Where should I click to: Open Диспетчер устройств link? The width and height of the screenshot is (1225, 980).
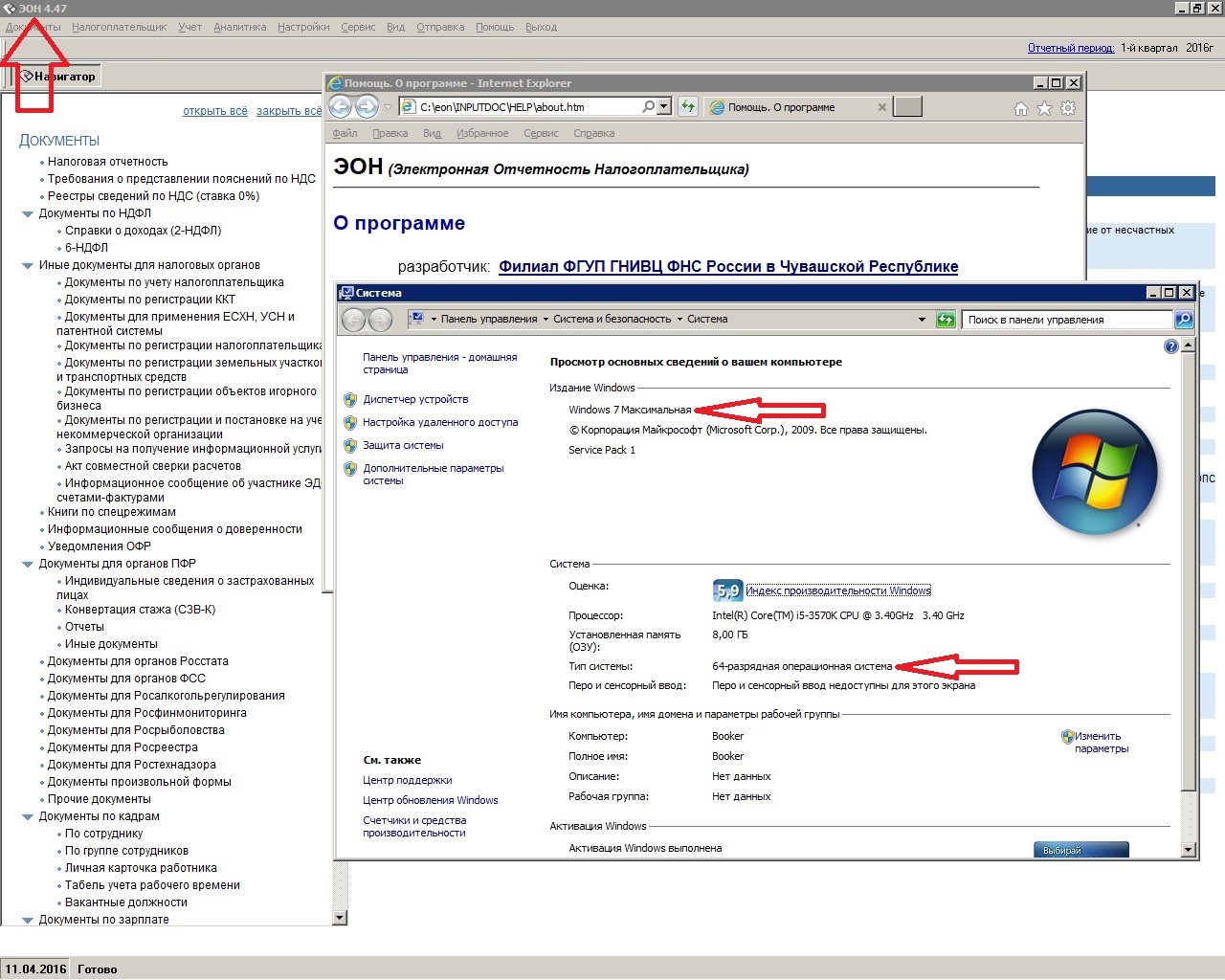(x=415, y=399)
